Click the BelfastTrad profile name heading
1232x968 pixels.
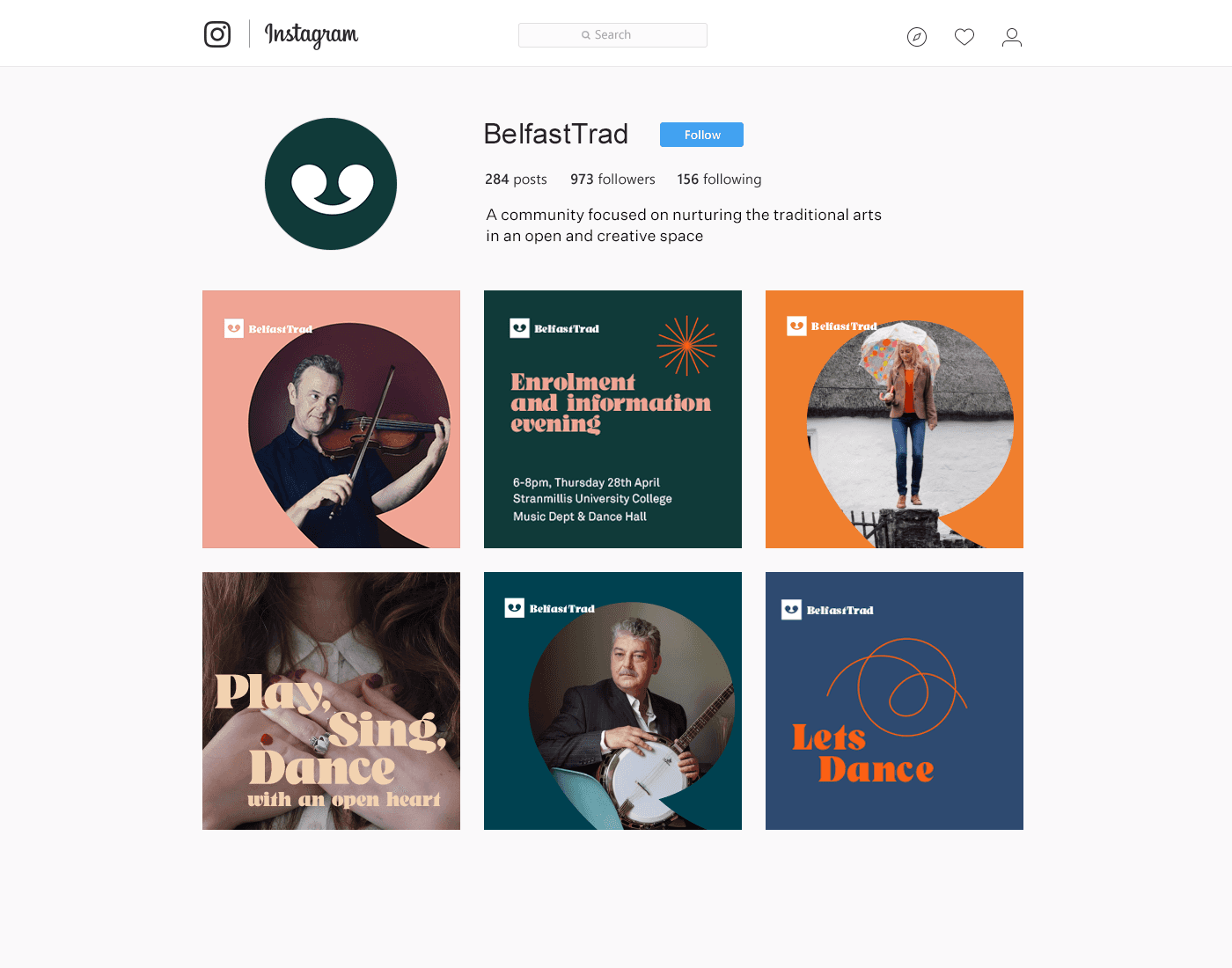556,134
